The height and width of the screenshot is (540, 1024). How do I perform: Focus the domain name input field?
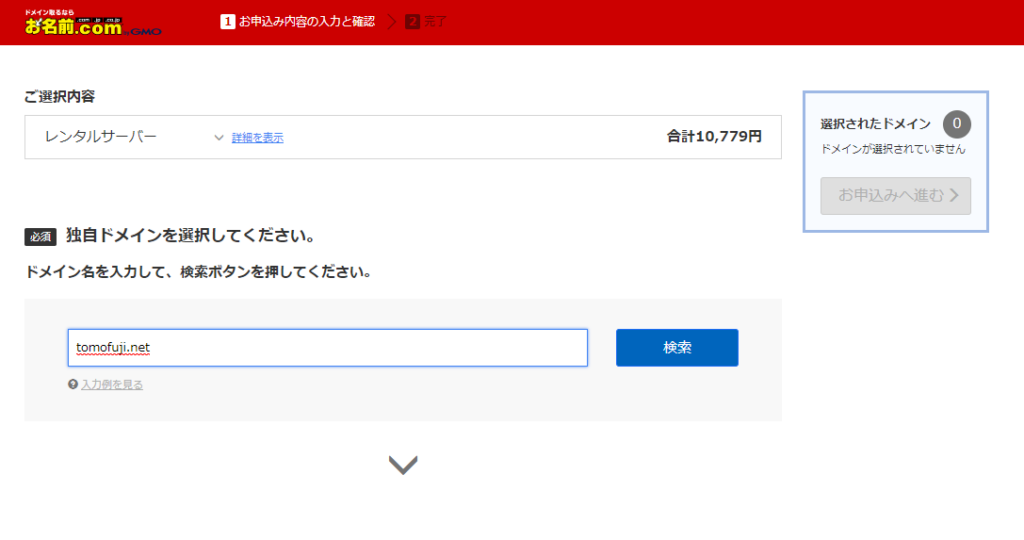click(x=328, y=347)
